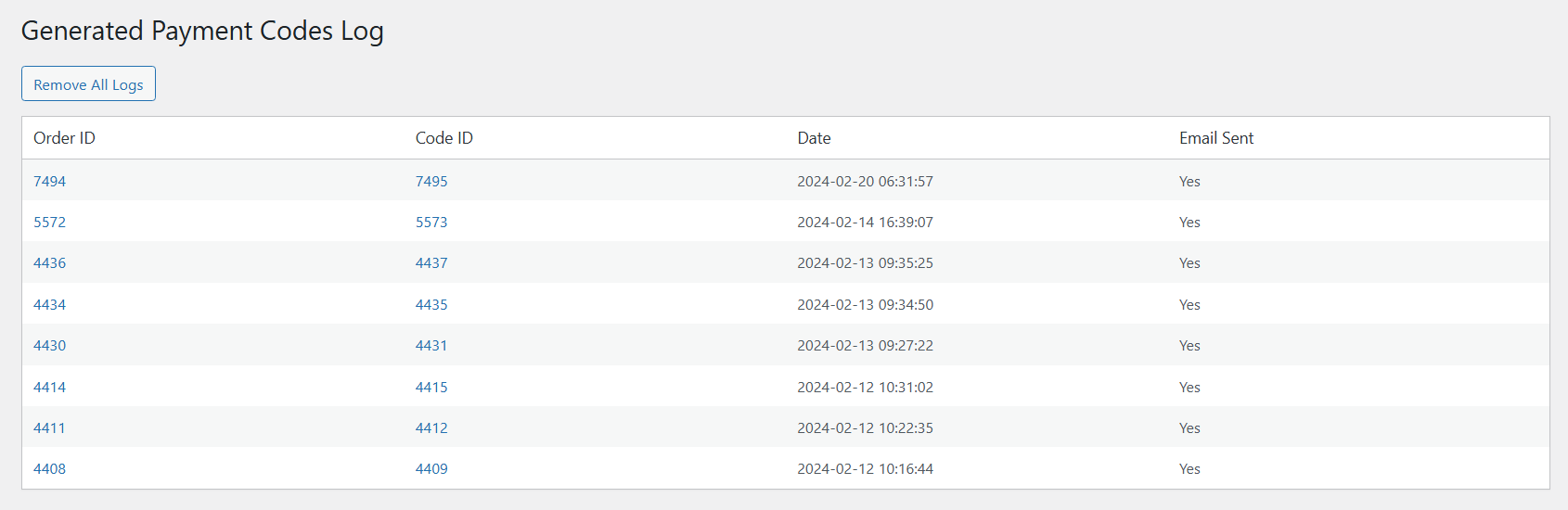Open code ID 7495 link
This screenshot has height=510, width=1568.
click(x=431, y=182)
